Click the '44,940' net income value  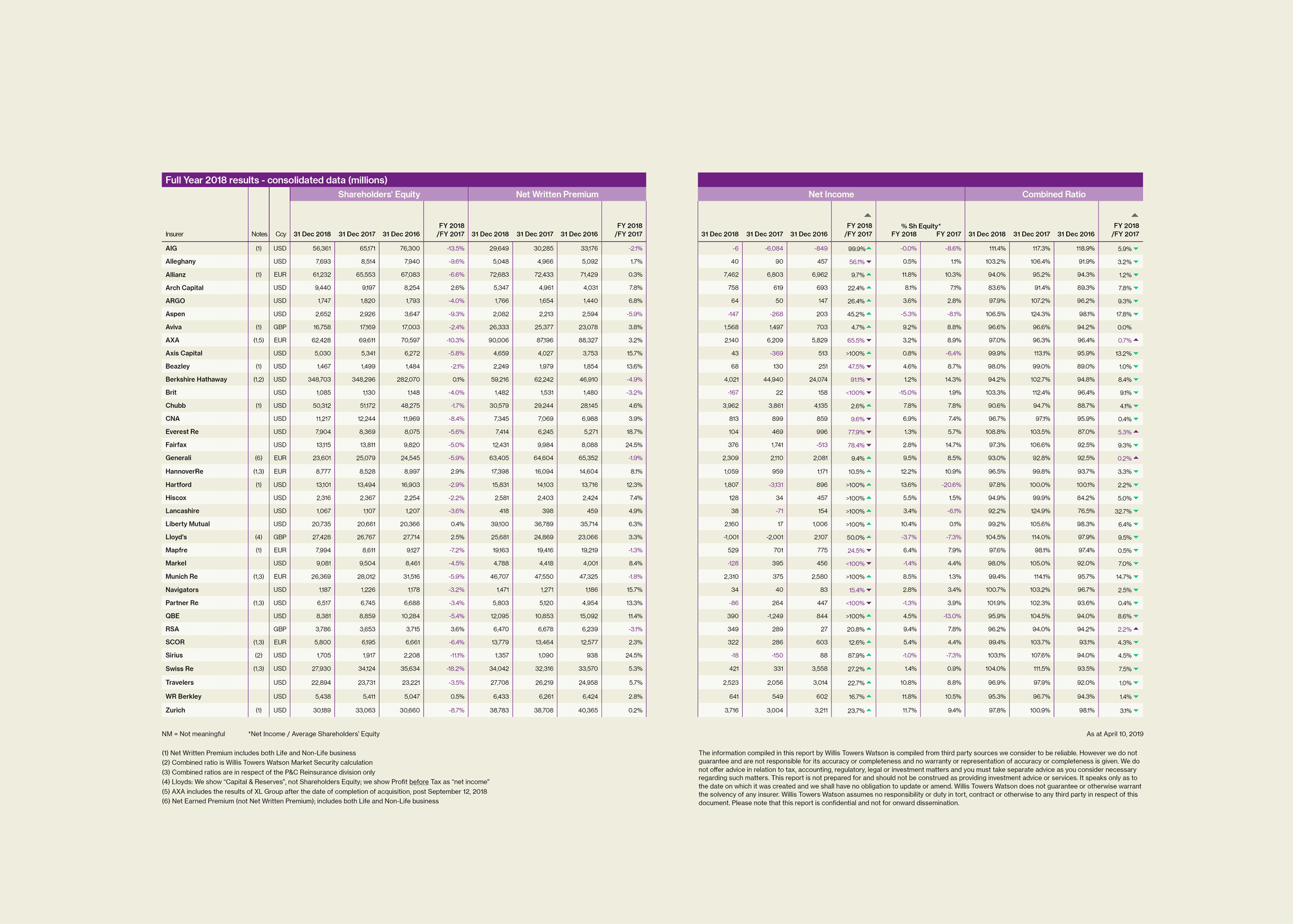[x=773, y=380]
